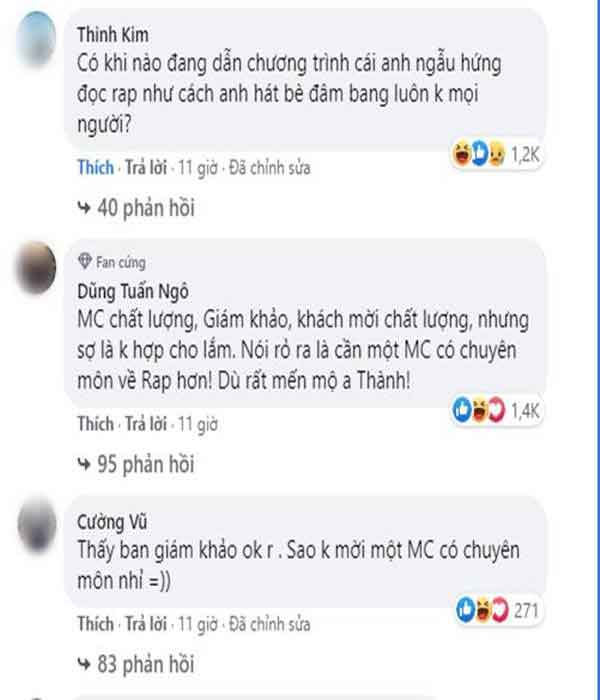Click the Fan cứng diamond badge
600x700 pixels.
pos(85,261)
